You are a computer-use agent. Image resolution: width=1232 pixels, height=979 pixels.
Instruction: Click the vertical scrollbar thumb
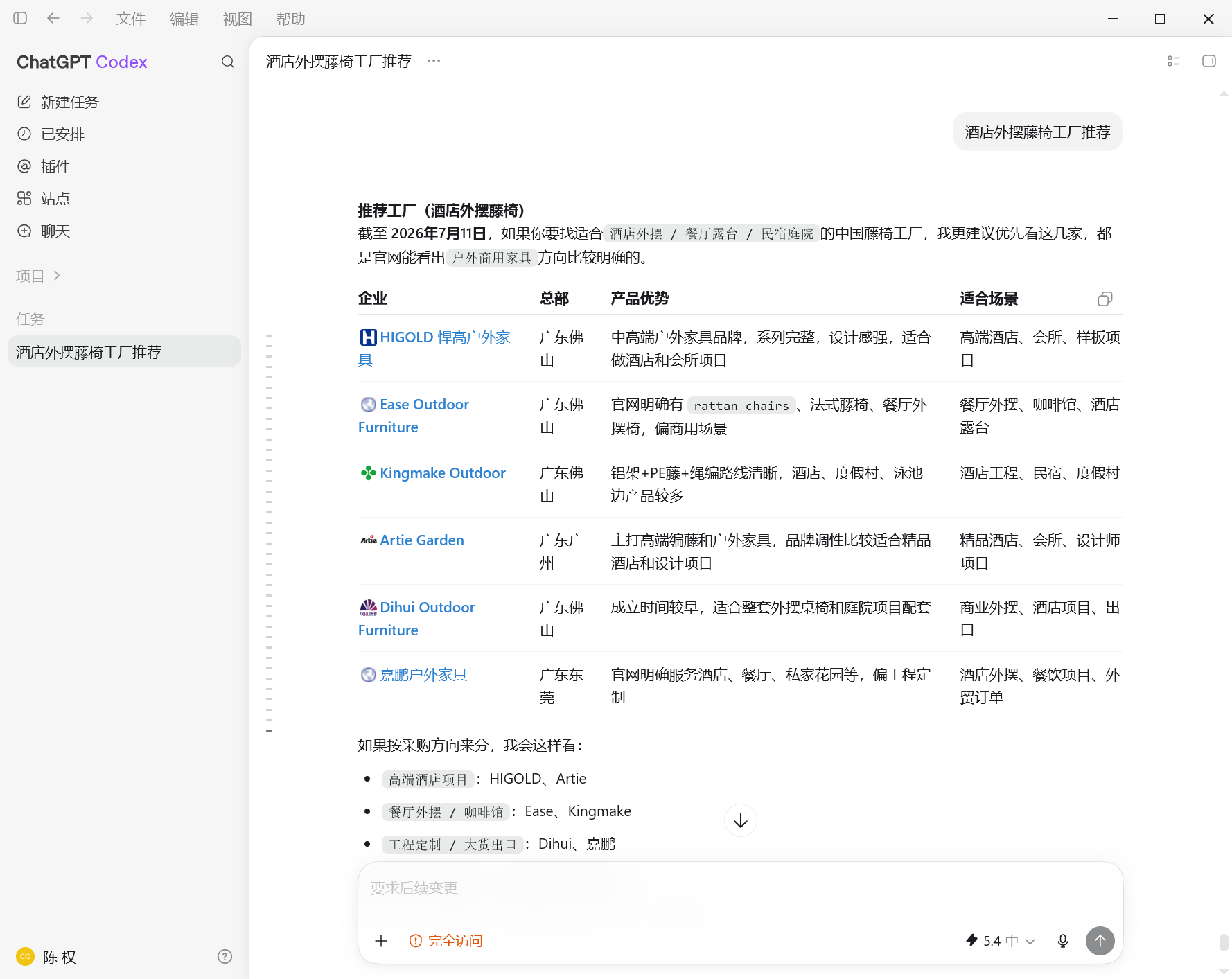click(1224, 942)
